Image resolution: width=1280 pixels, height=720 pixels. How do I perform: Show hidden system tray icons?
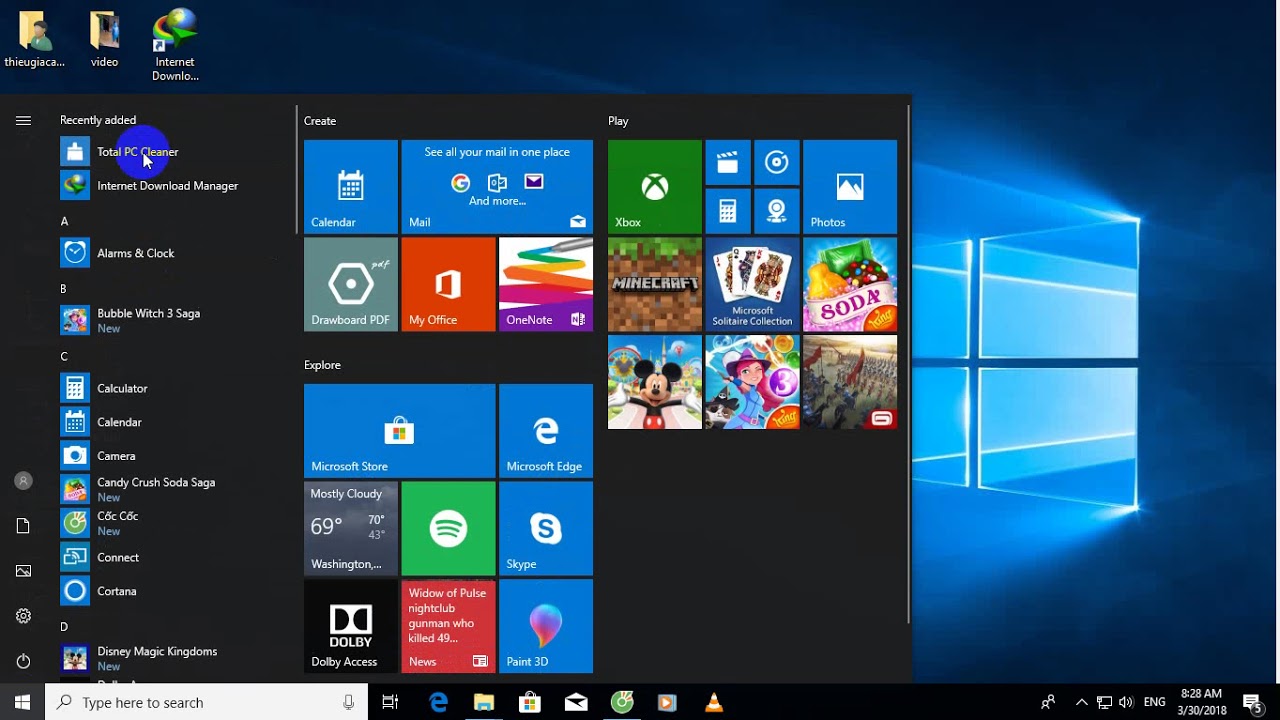[1081, 702]
